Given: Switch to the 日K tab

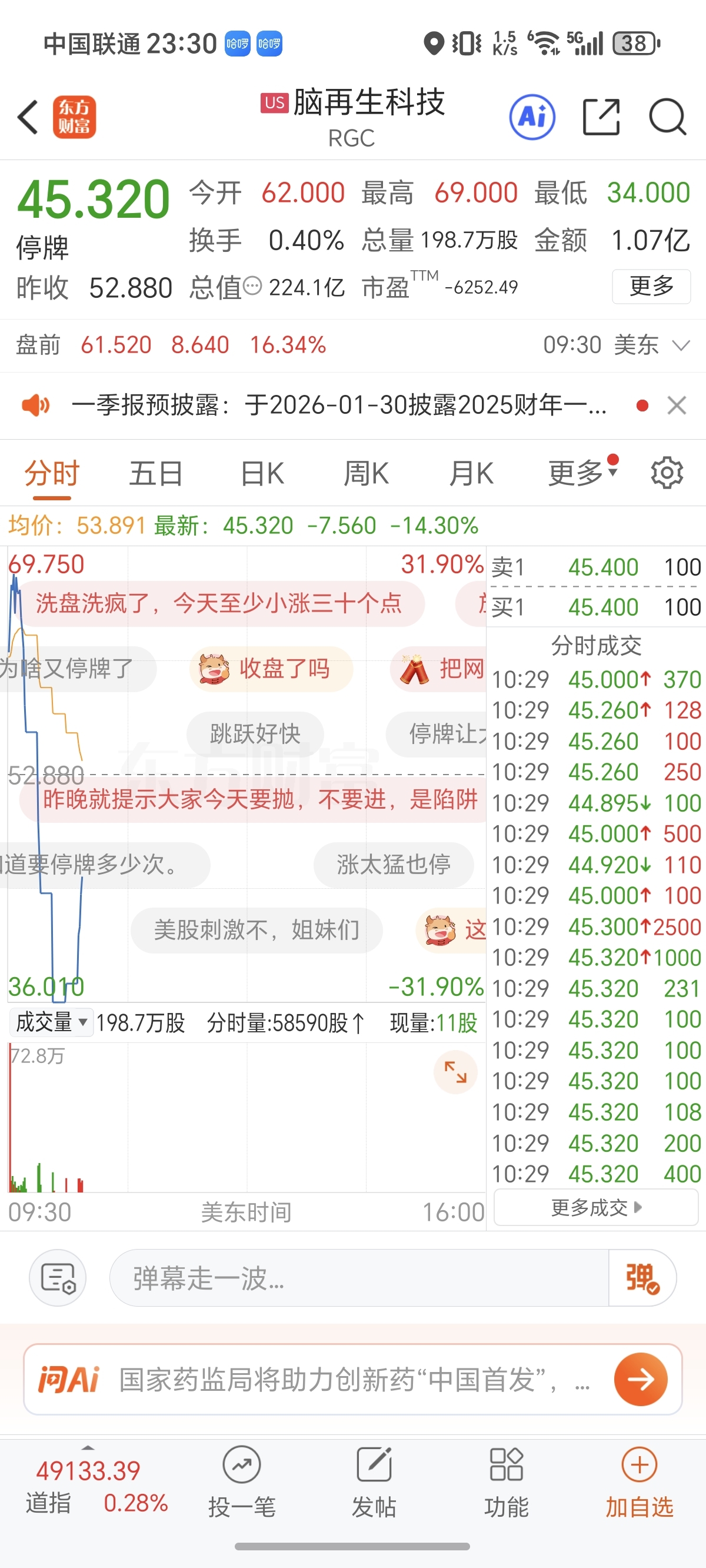Looking at the screenshot, I should pyautogui.click(x=262, y=473).
